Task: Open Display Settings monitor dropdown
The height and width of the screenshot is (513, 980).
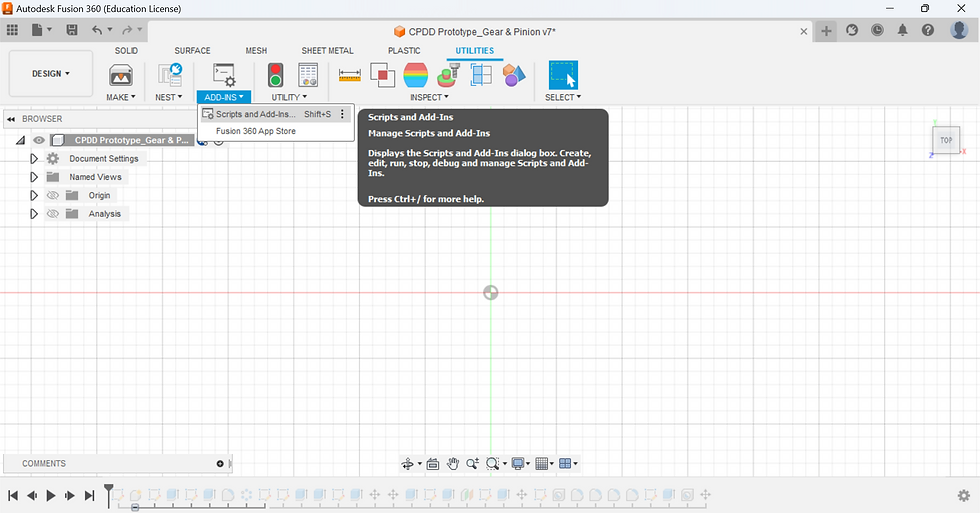Action: pos(521,464)
